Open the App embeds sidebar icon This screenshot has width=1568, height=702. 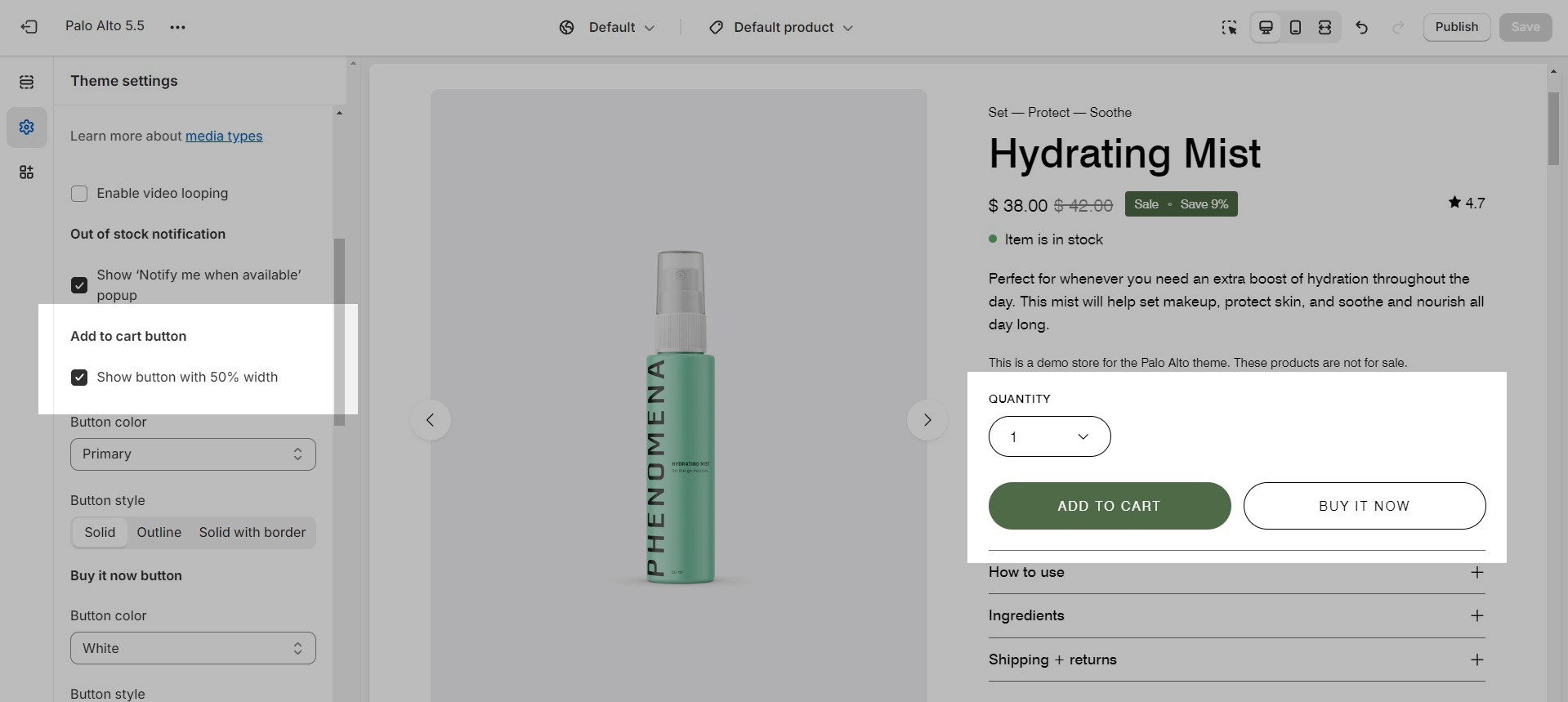coord(27,172)
